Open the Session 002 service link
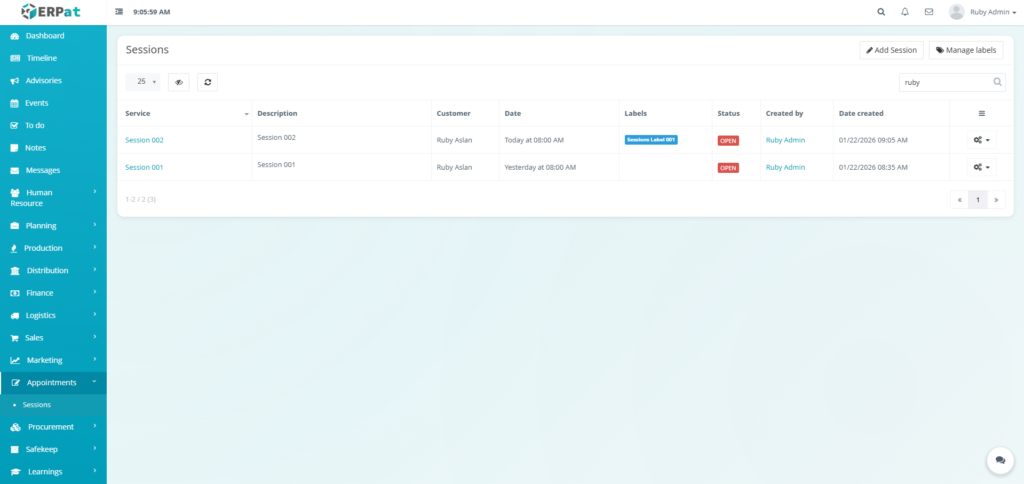Viewport: 1024px width, 484px height. point(144,140)
